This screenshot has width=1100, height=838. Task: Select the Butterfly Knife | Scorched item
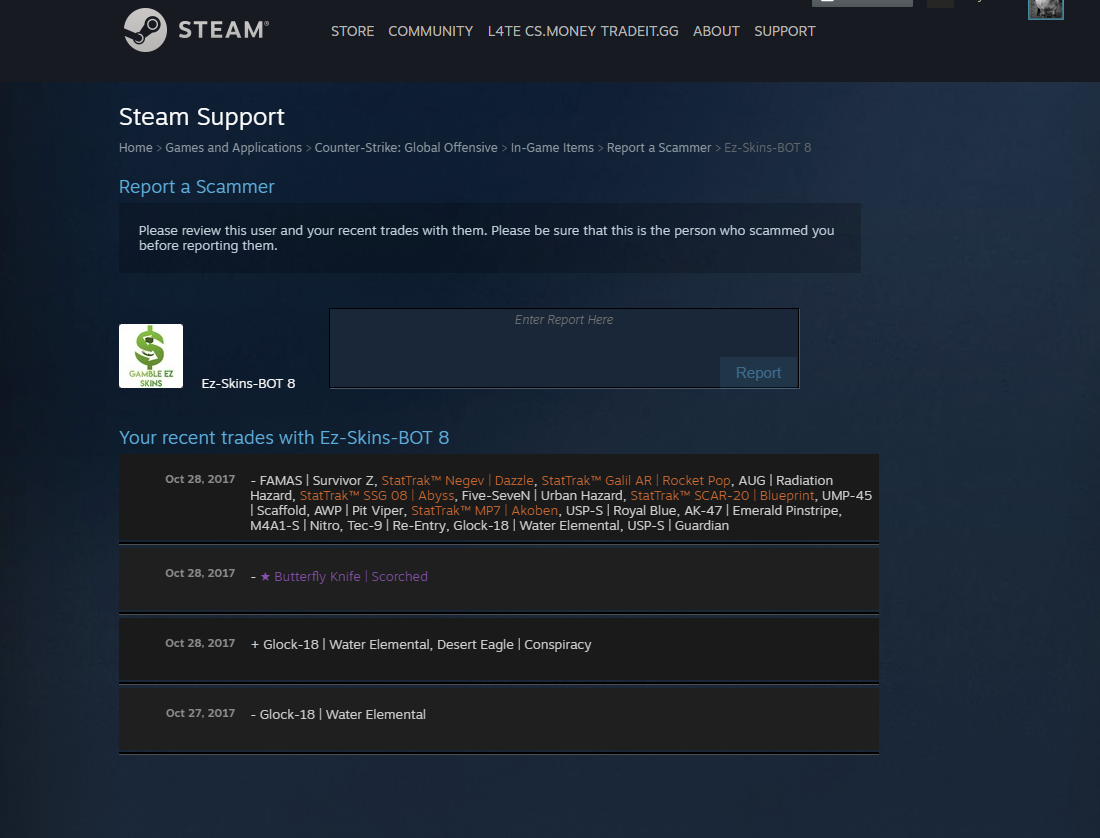(344, 576)
